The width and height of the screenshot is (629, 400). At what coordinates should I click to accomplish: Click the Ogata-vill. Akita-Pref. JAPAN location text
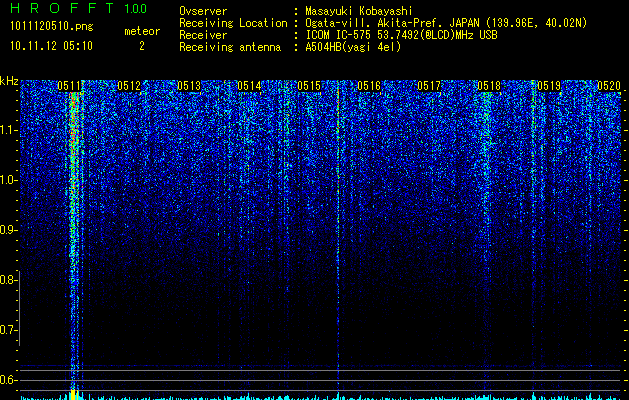pos(446,24)
